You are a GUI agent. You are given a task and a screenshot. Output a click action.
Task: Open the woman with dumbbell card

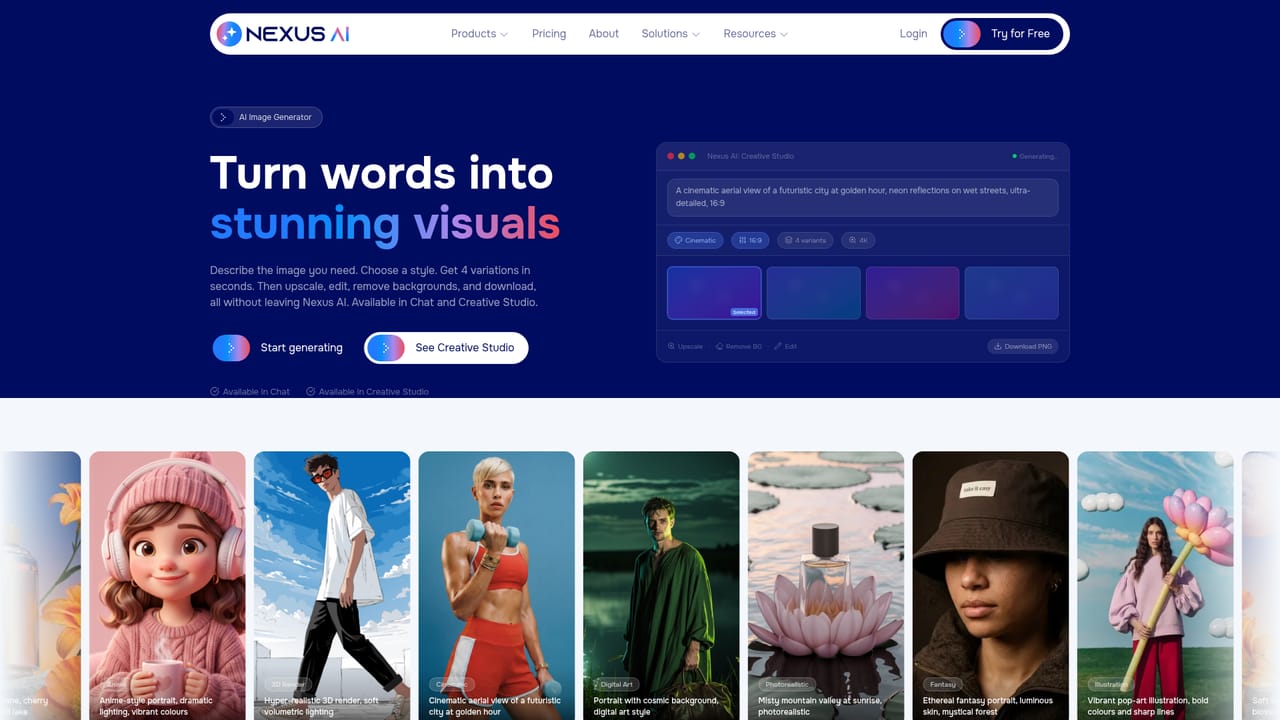[x=497, y=586]
